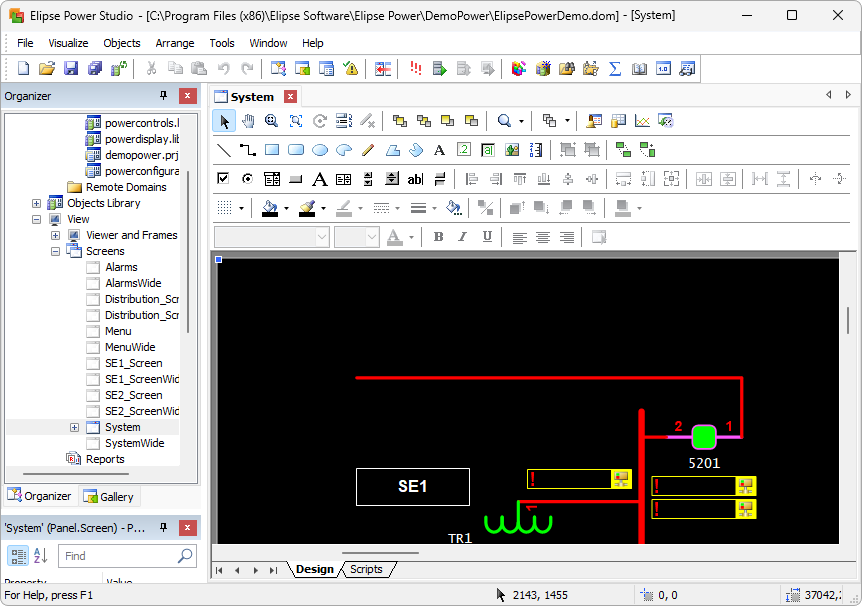
Task: Open the SE1_Screen item in tree
Action: coord(133,363)
